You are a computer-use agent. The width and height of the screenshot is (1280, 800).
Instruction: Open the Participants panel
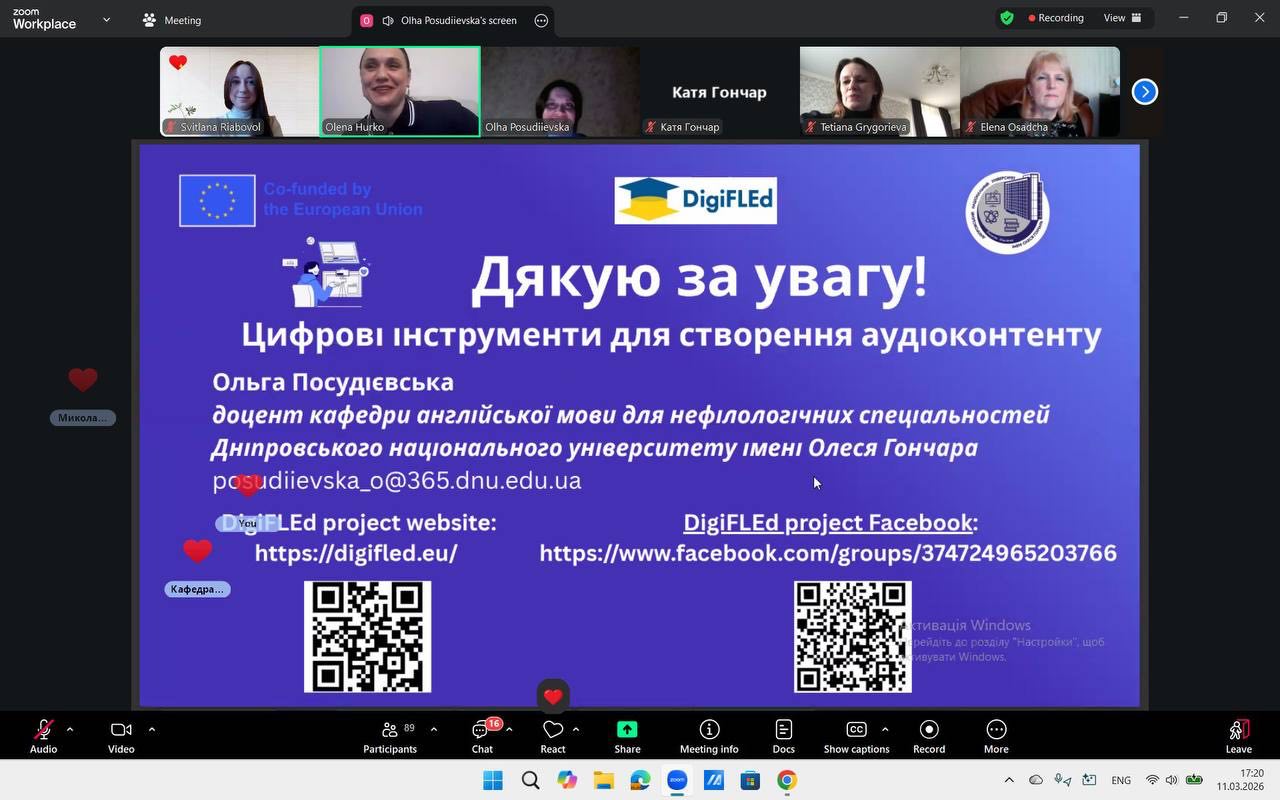pyautogui.click(x=390, y=737)
